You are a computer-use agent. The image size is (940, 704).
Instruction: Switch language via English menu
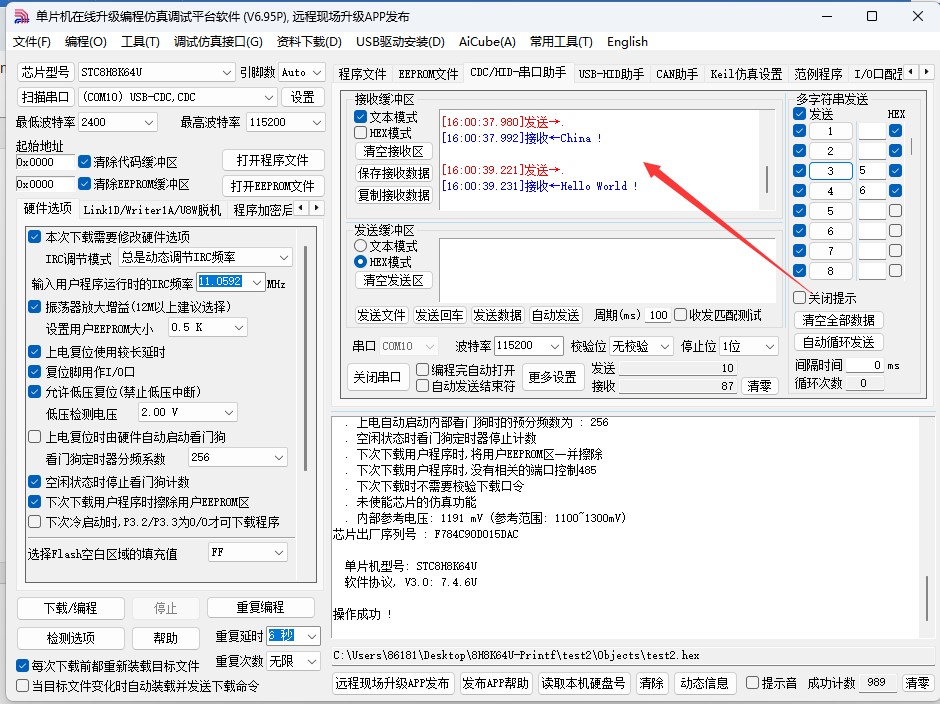[627, 41]
